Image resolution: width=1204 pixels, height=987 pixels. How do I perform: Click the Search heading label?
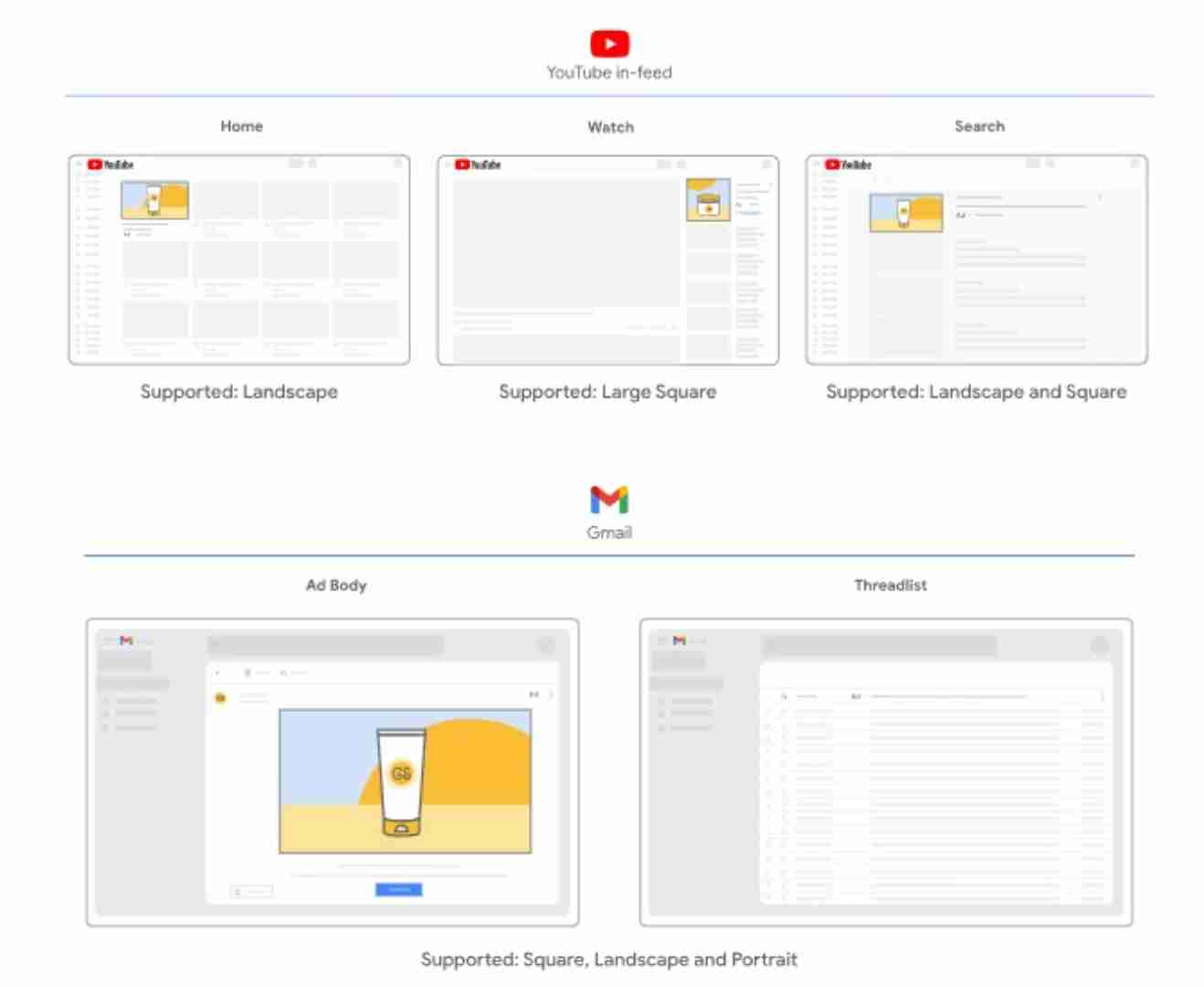(979, 126)
